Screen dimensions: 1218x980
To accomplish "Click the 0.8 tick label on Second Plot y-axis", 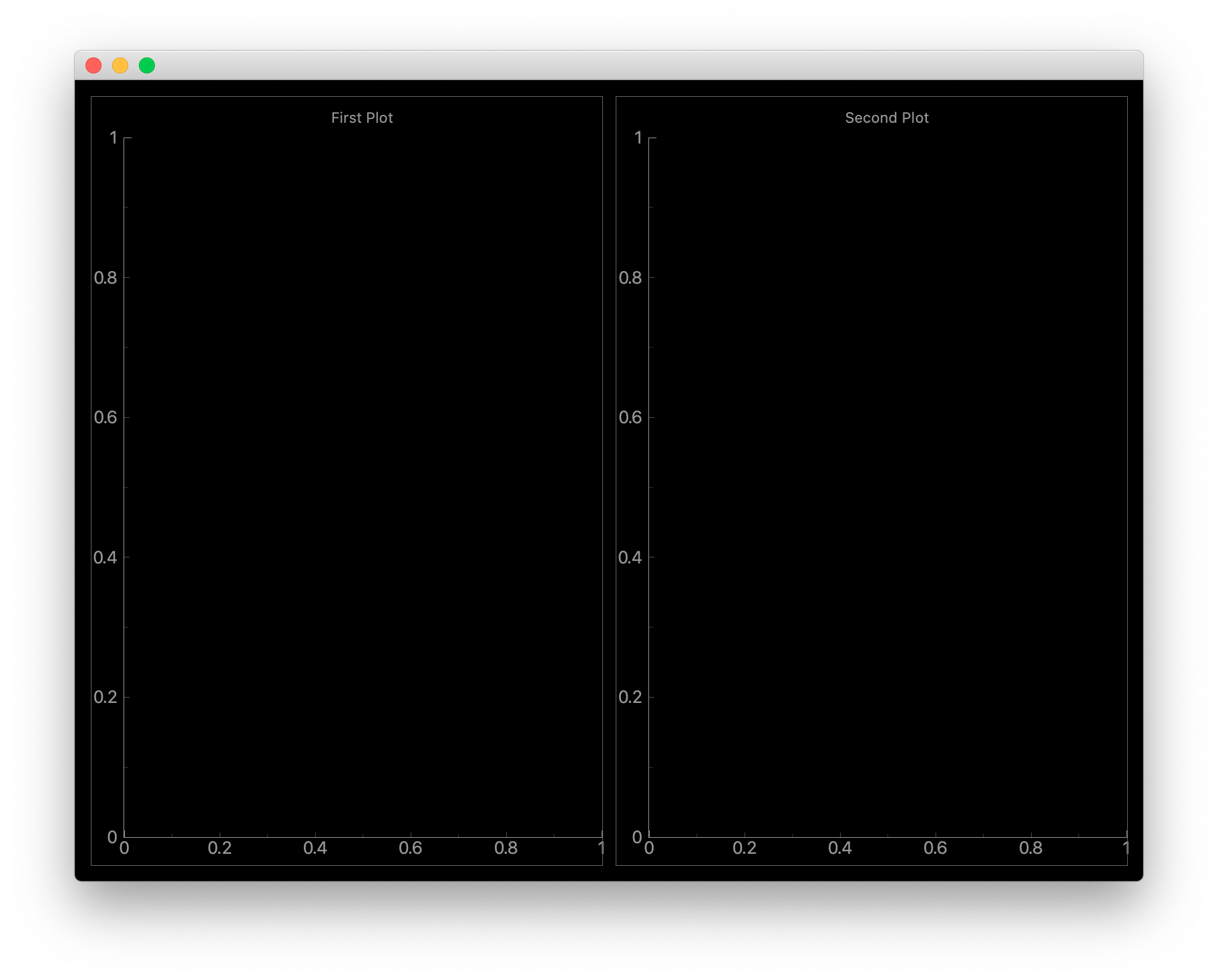I will coord(631,278).
